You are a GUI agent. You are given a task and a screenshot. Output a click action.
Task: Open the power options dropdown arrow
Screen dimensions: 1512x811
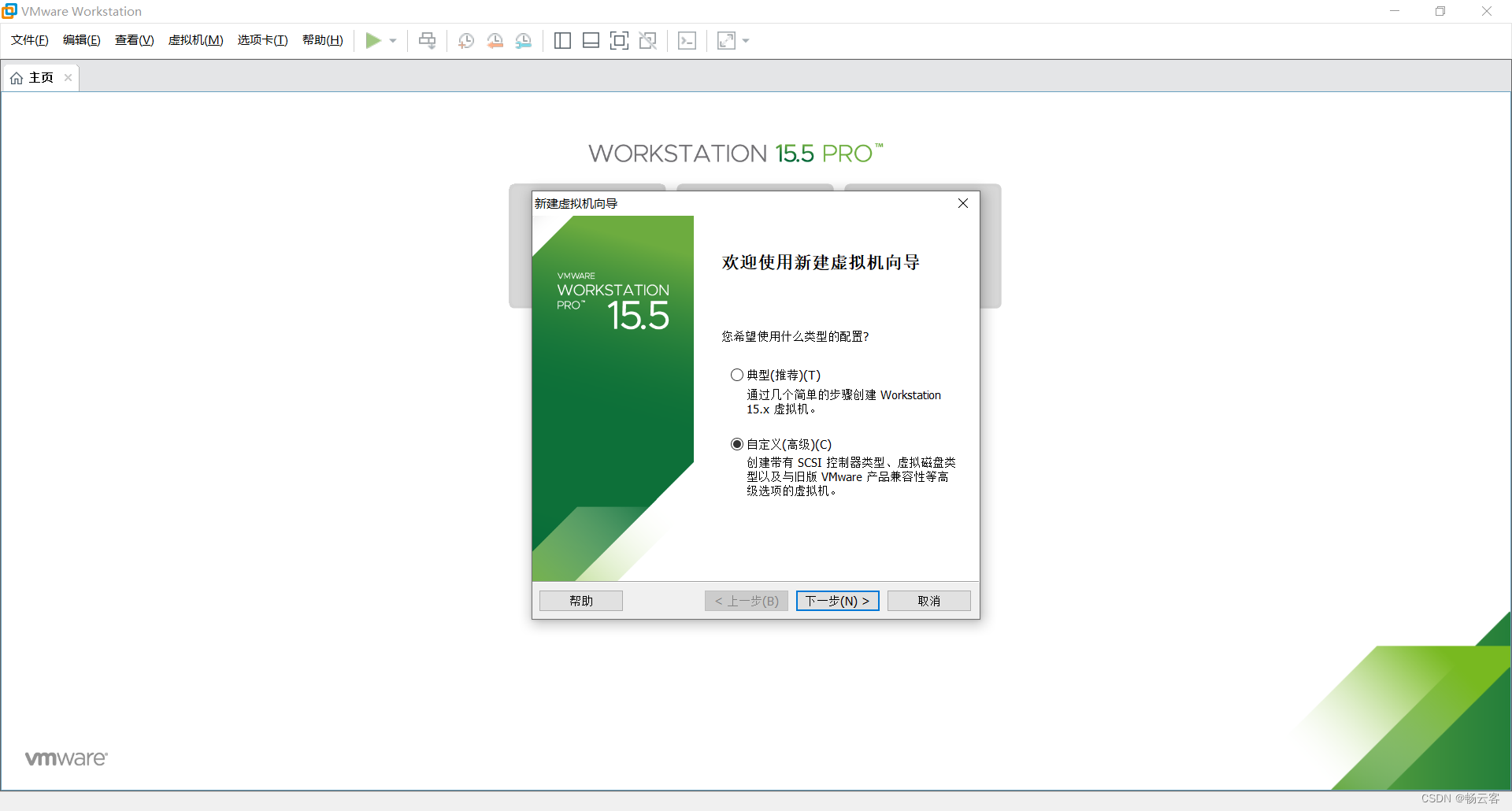point(393,41)
